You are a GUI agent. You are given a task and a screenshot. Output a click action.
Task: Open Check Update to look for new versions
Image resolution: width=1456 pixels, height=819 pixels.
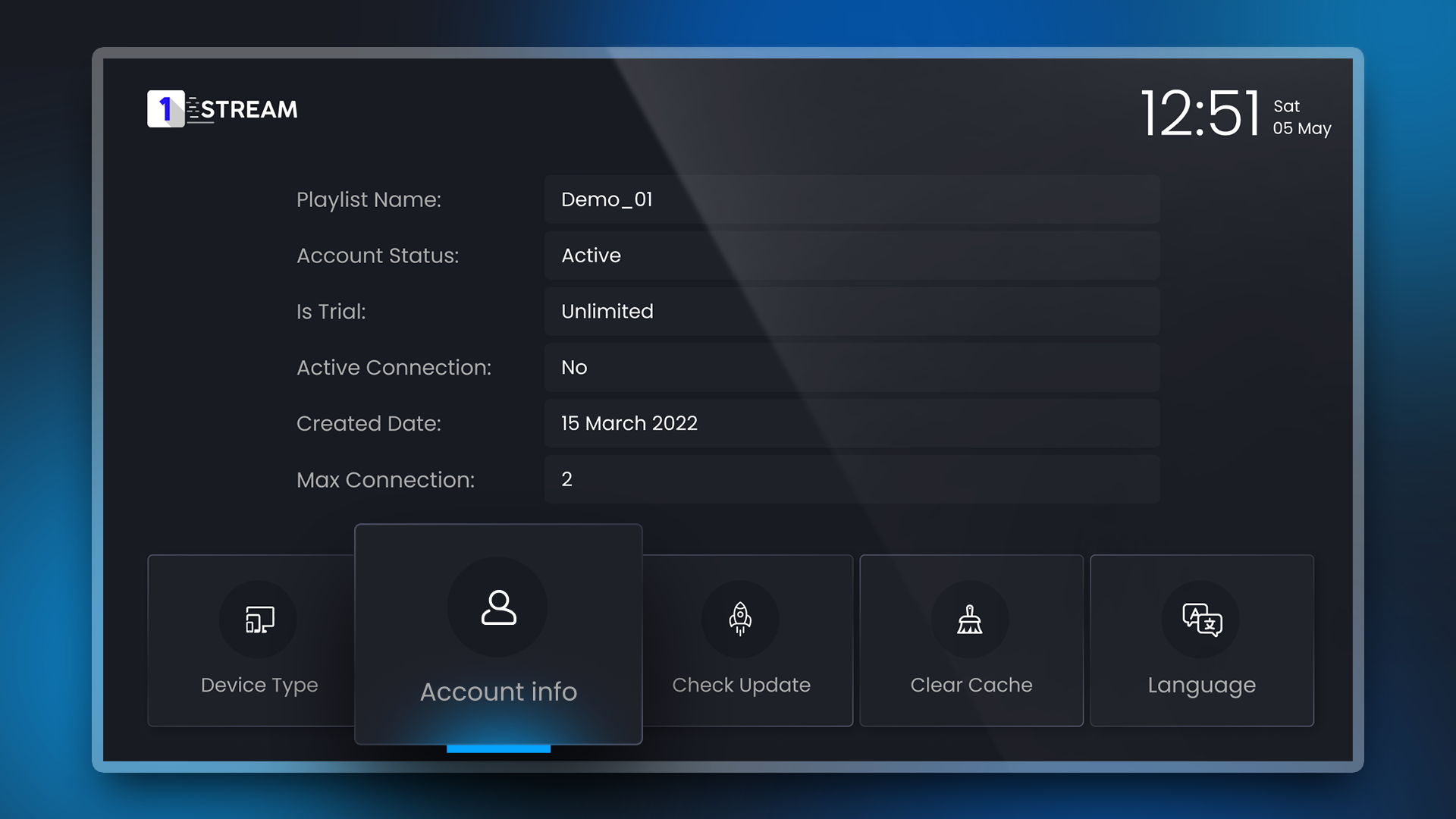tap(741, 640)
